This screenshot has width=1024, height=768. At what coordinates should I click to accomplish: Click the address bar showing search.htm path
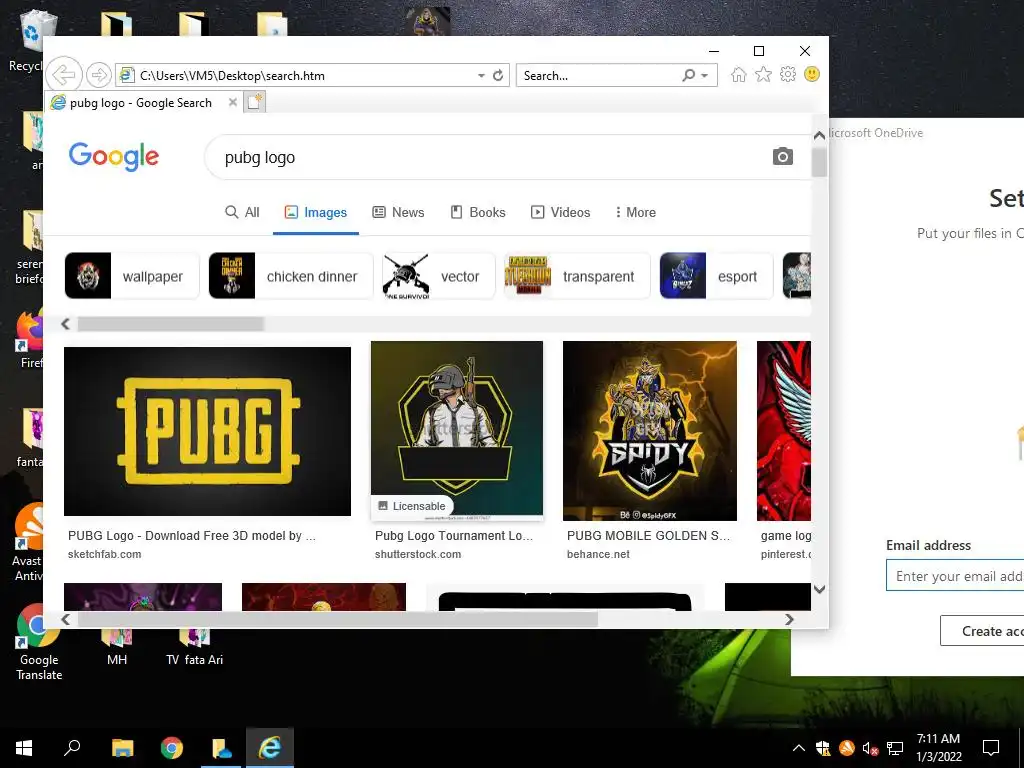(x=297, y=75)
